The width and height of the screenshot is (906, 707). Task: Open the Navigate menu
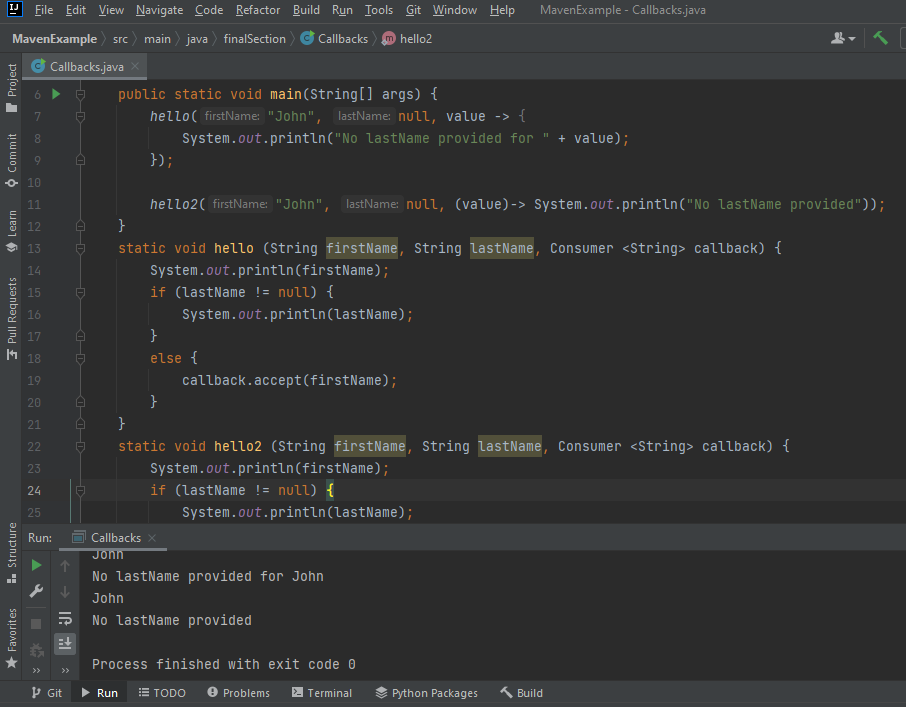point(159,10)
